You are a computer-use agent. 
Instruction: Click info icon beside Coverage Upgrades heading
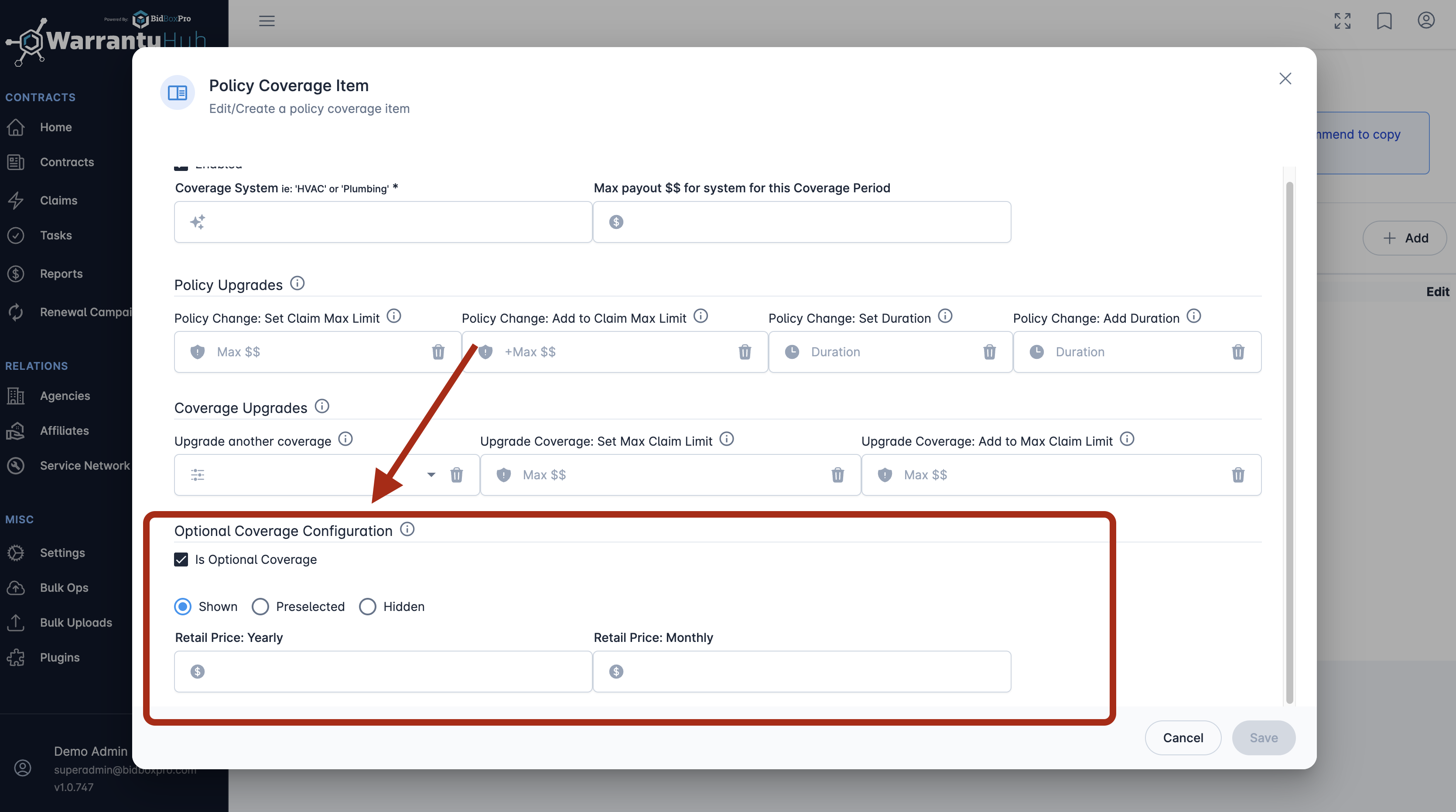(322, 406)
